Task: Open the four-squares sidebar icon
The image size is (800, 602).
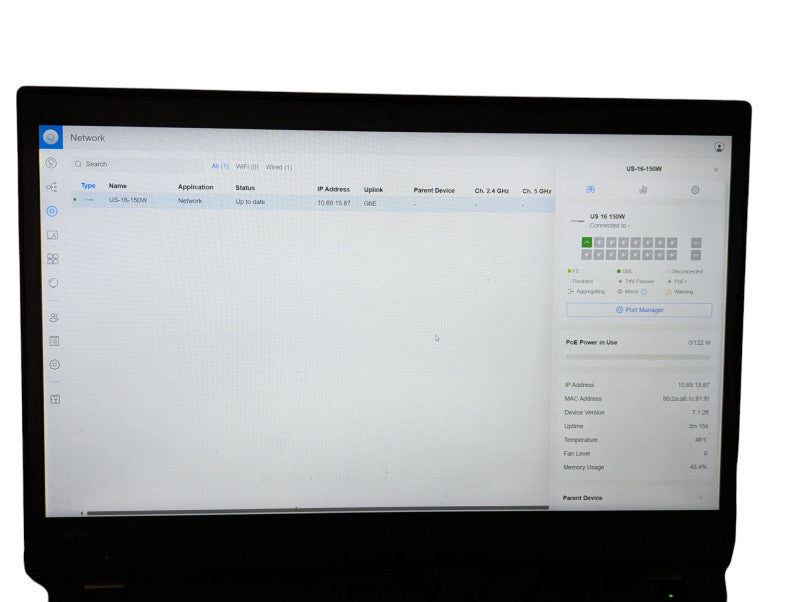Action: [x=53, y=259]
